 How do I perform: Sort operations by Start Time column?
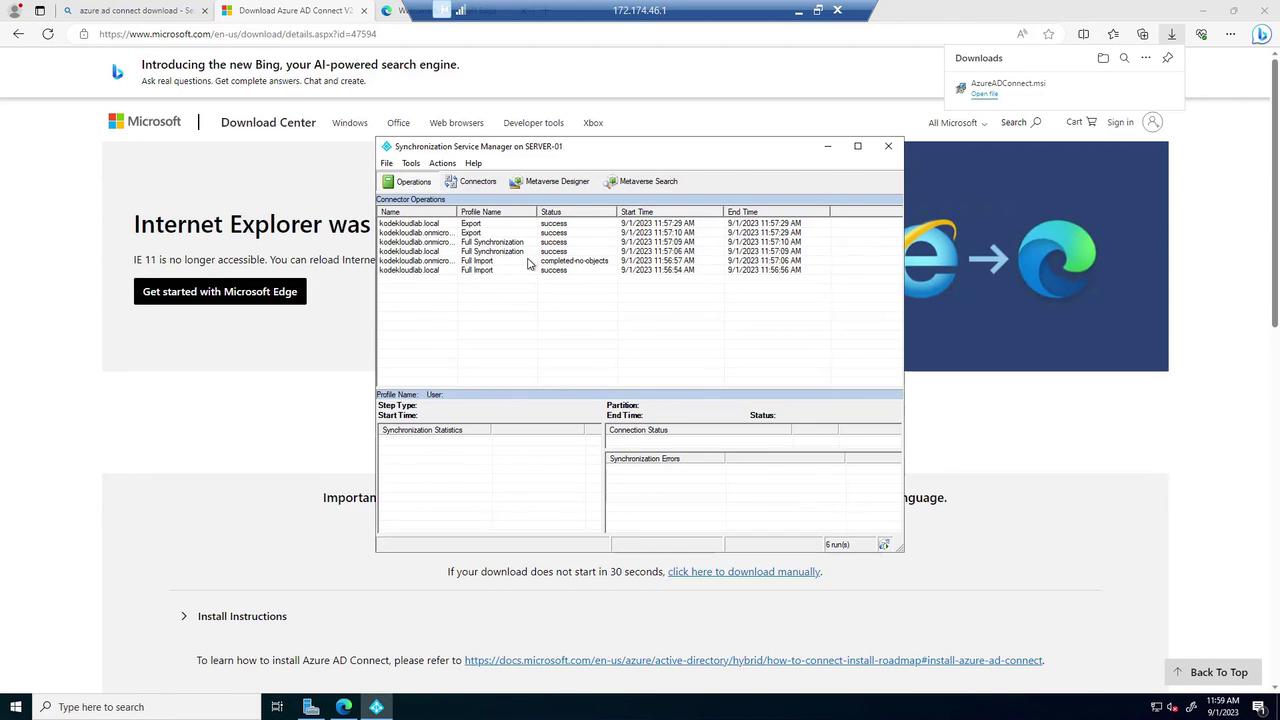[670, 212]
